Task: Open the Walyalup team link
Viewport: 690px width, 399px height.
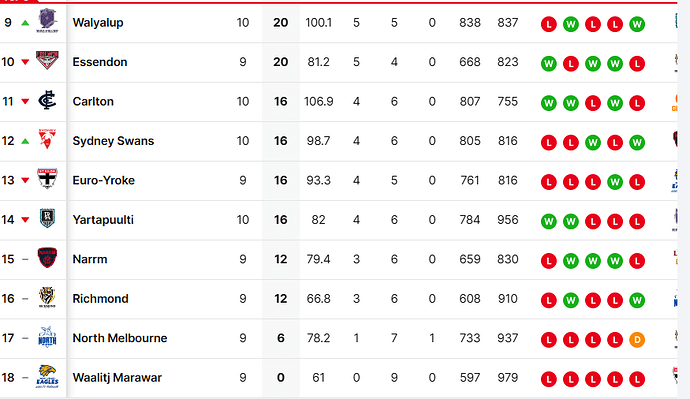Action: point(98,22)
